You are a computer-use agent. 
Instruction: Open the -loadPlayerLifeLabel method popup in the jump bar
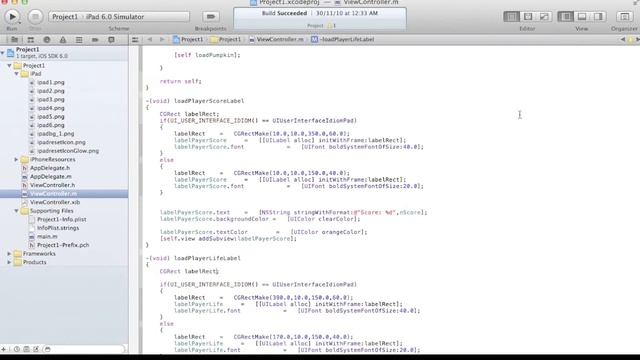(x=343, y=40)
